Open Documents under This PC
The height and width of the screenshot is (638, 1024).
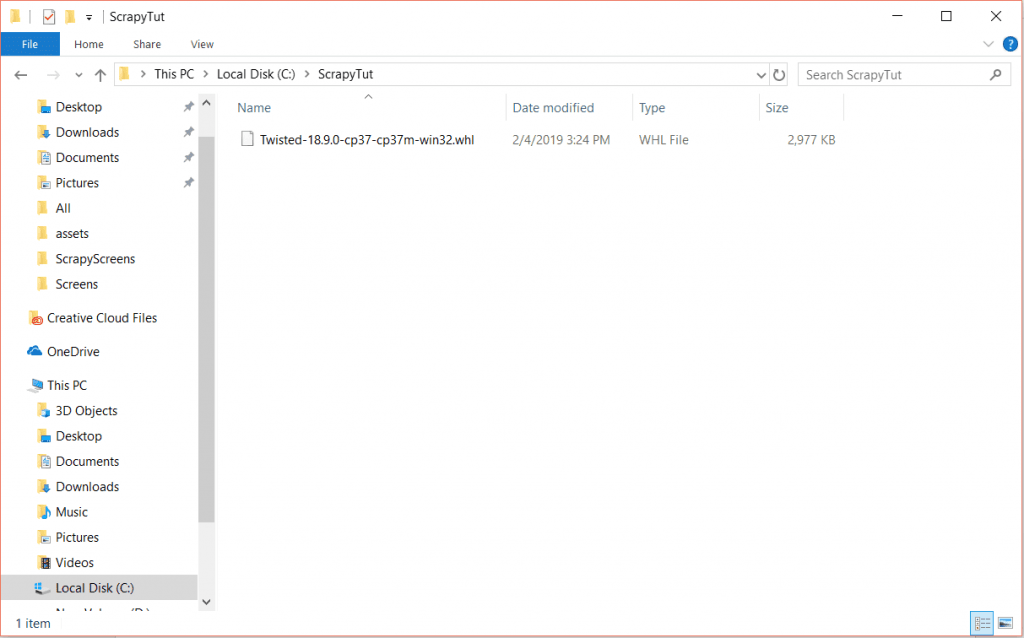87,462
